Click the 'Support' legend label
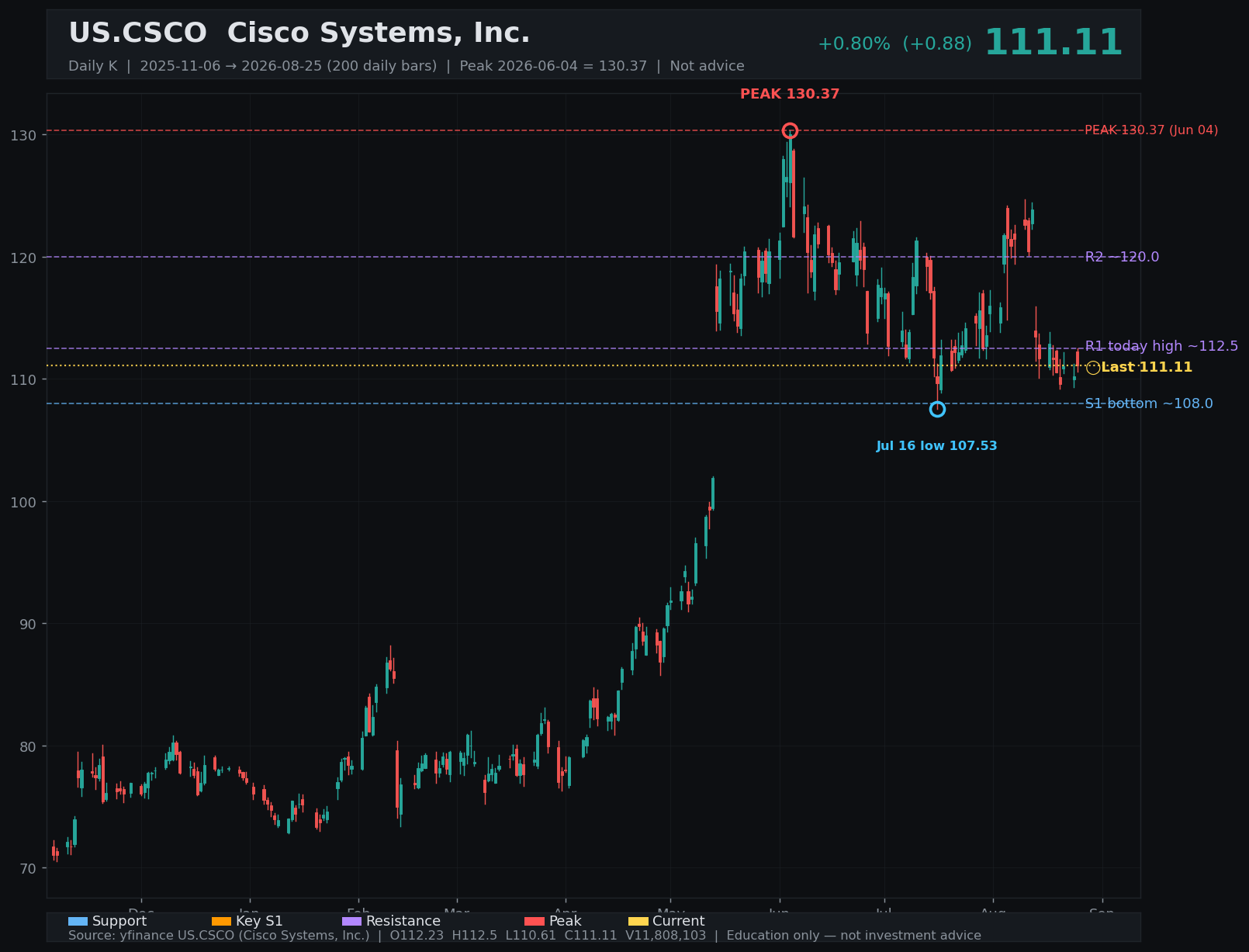The image size is (1249, 952). click(119, 921)
